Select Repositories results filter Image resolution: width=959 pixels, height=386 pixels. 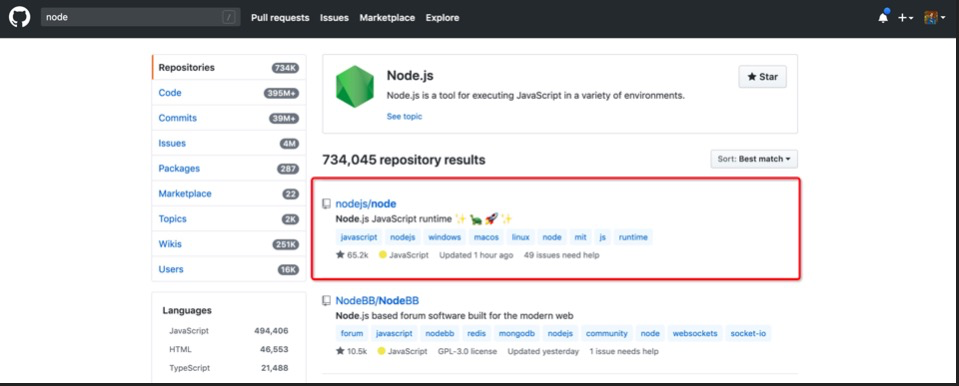coord(229,67)
